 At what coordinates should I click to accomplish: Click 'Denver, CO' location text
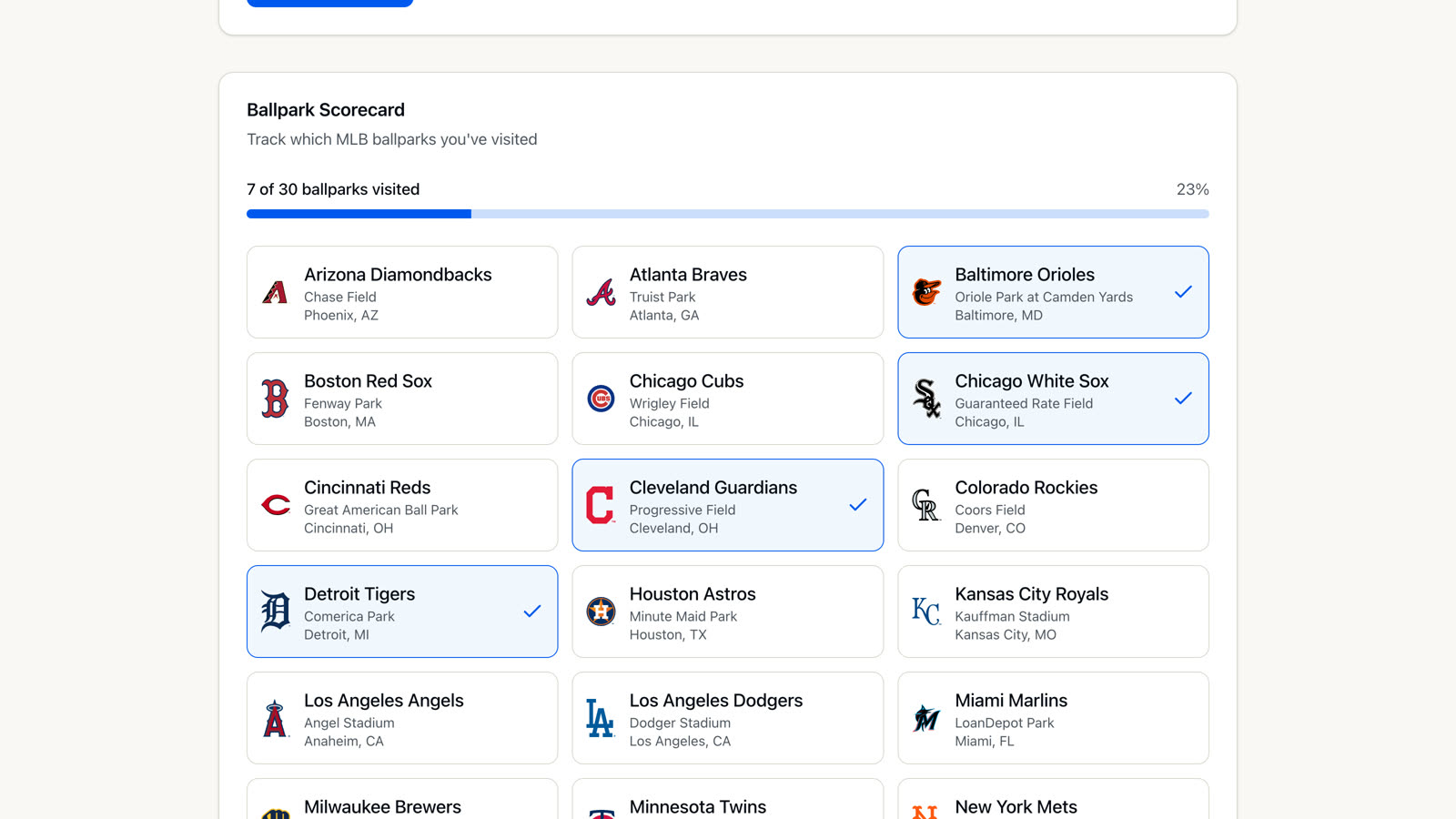(990, 528)
